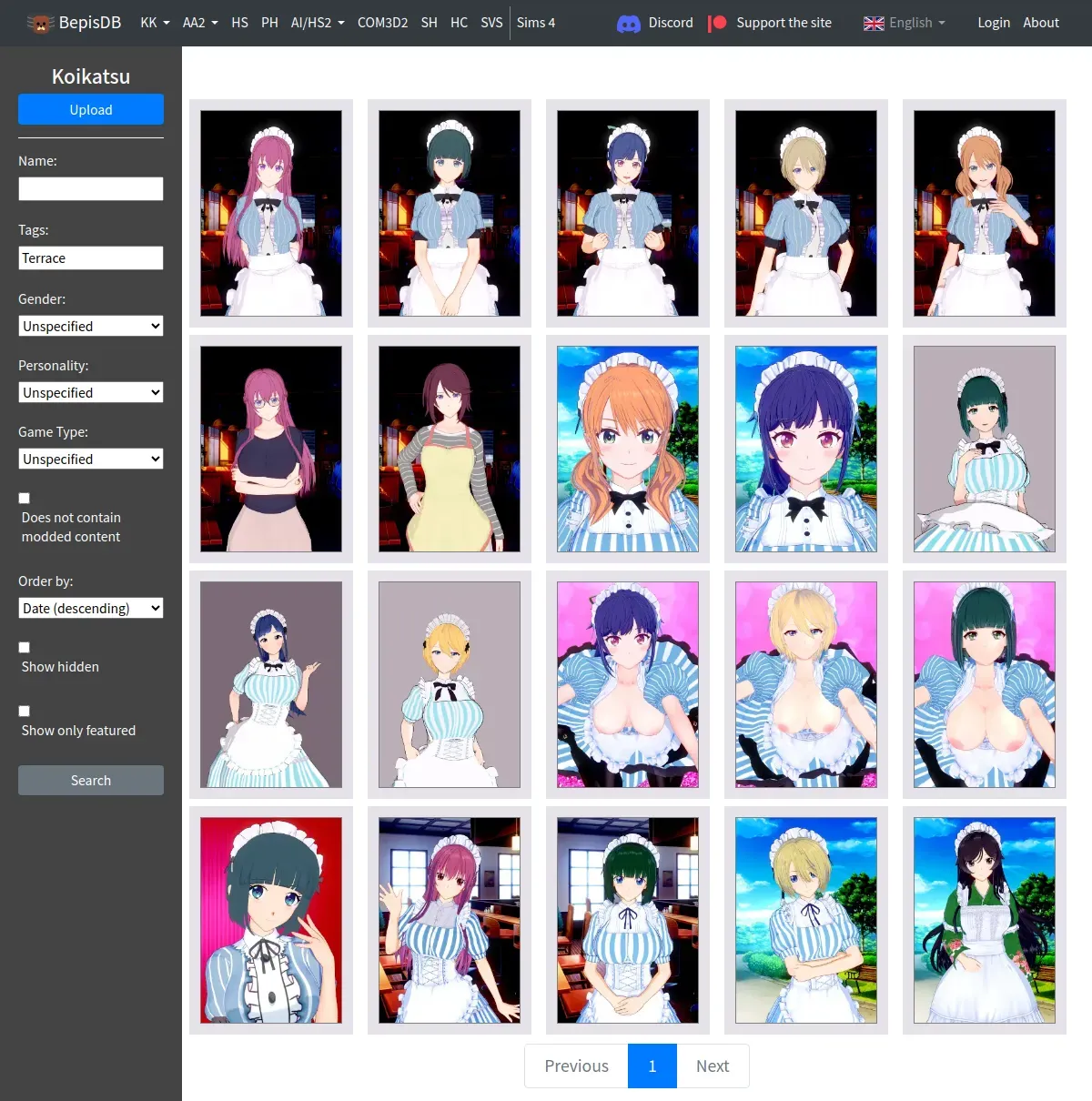Open first row blonde short-haired maid card
Image resolution: width=1092 pixels, height=1101 pixels.
[806, 214]
